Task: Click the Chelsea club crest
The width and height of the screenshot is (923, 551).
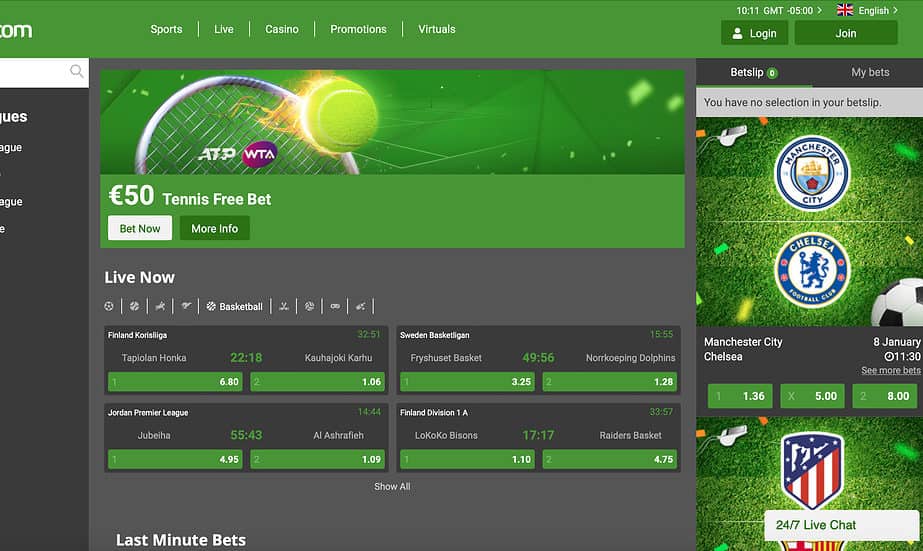Action: pos(812,270)
